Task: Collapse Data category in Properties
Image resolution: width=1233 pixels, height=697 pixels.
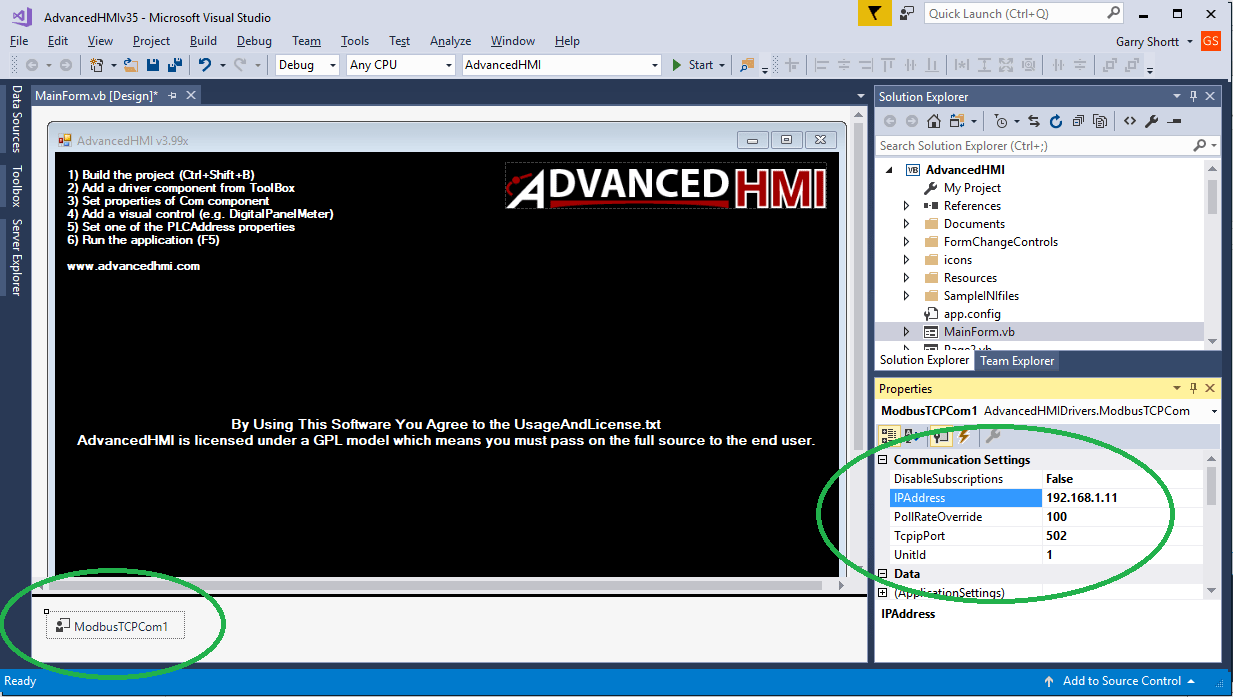Action: [883, 574]
